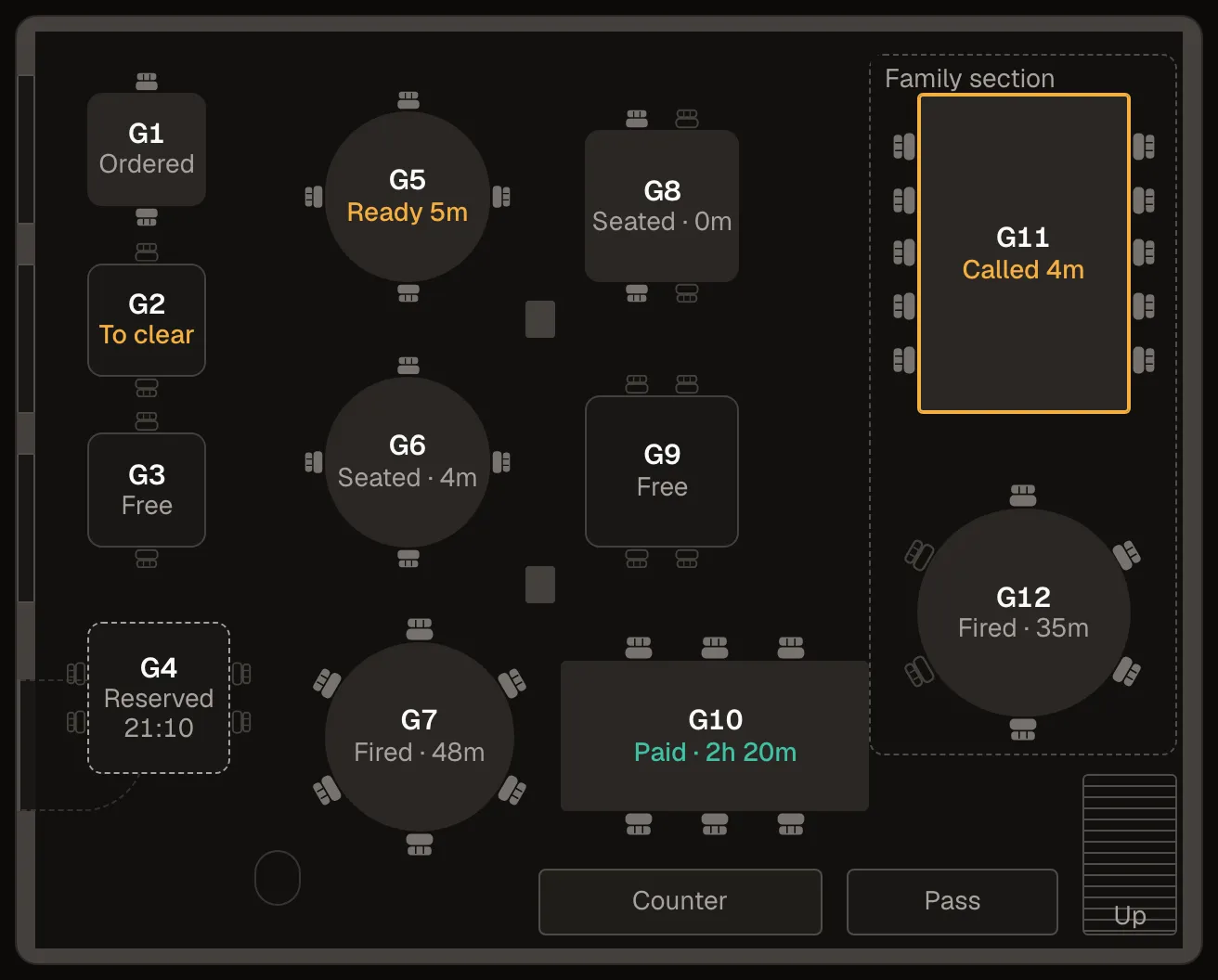
Task: Select the chair directly above table G6
Action: click(408, 366)
